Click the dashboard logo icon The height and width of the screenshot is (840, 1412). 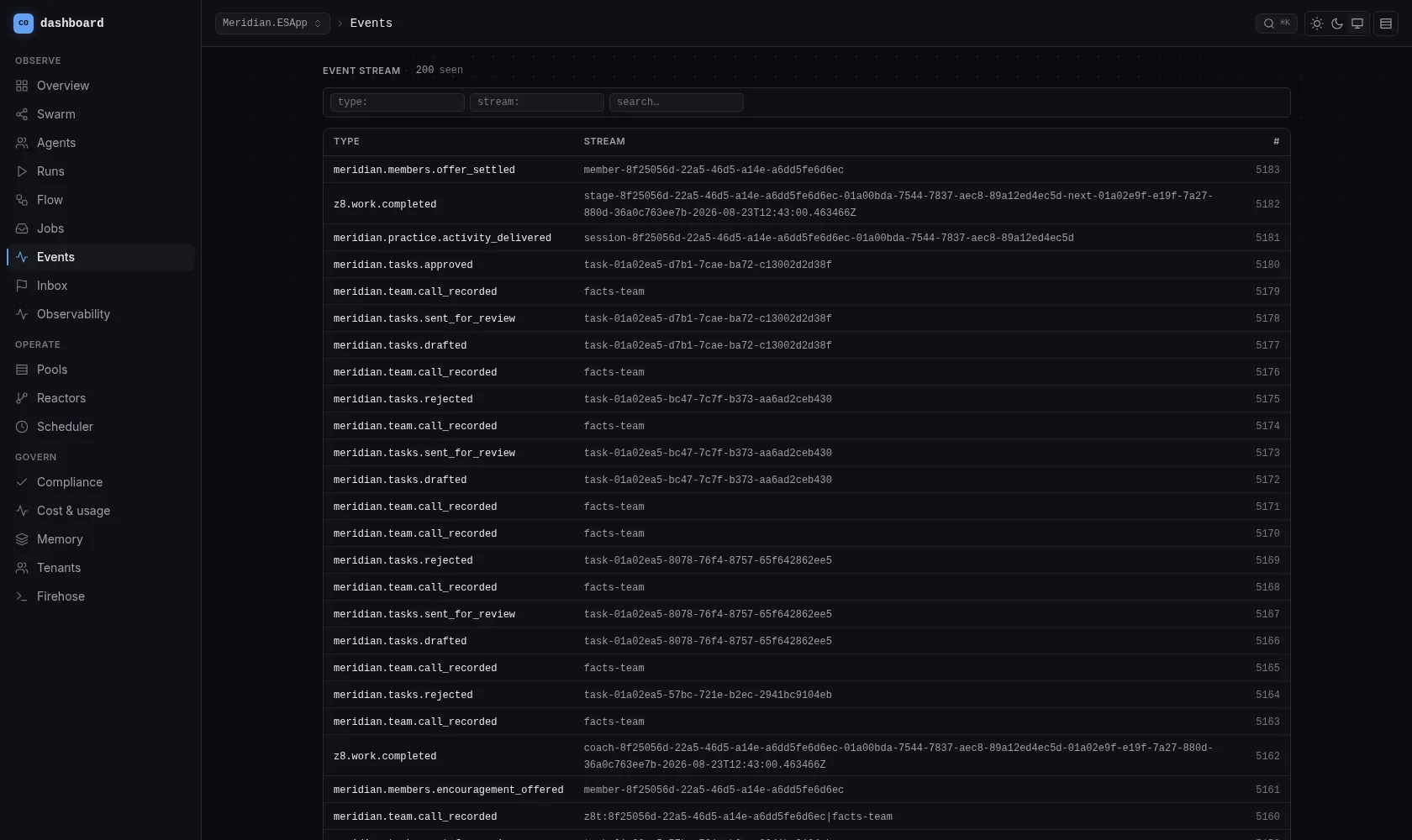pos(24,24)
